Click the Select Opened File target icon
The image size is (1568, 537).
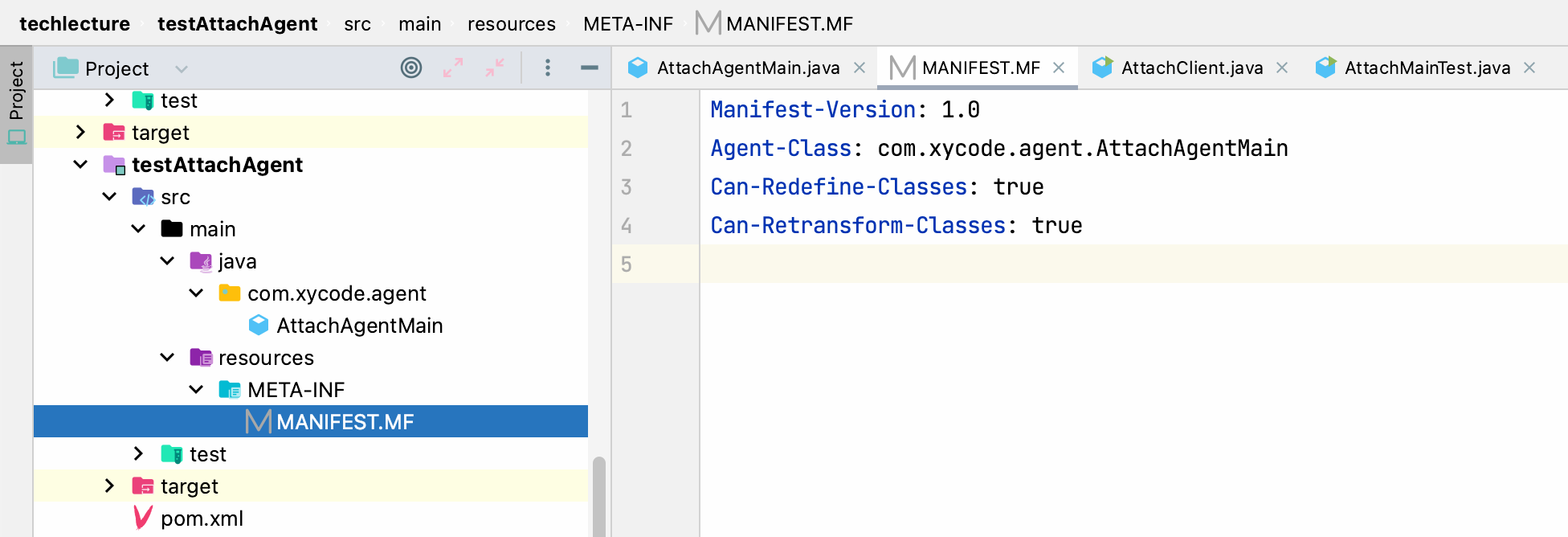click(410, 68)
